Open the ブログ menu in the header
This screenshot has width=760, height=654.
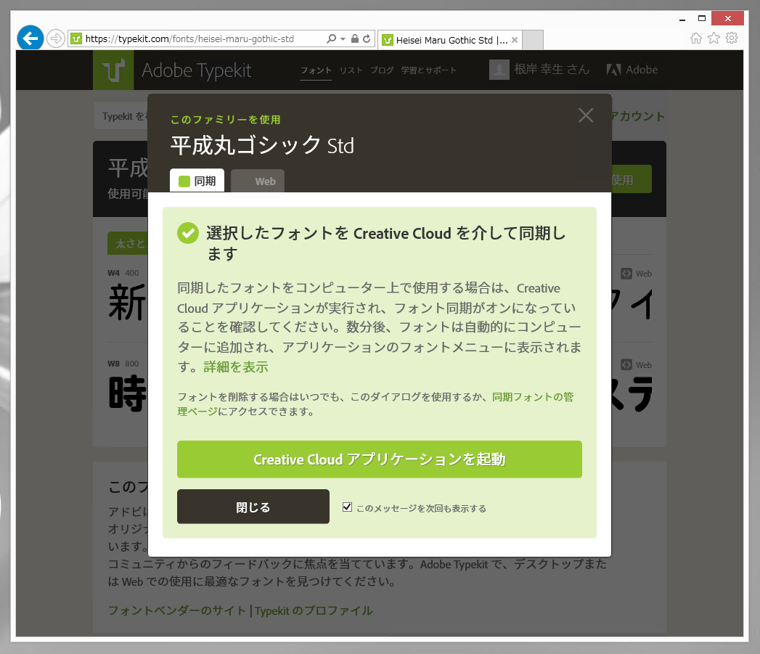pos(382,70)
